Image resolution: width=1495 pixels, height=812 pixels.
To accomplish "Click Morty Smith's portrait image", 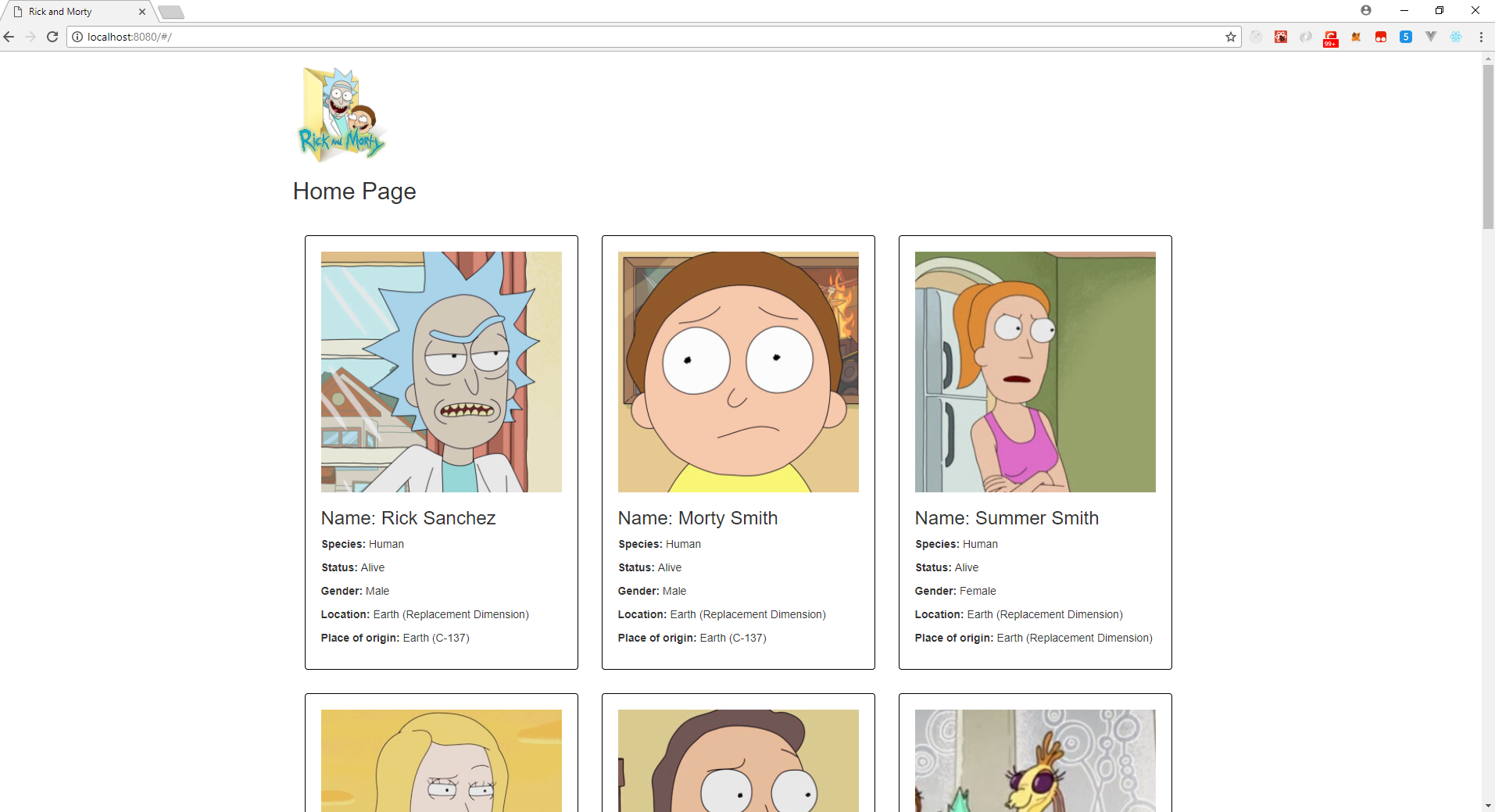I will (x=739, y=372).
